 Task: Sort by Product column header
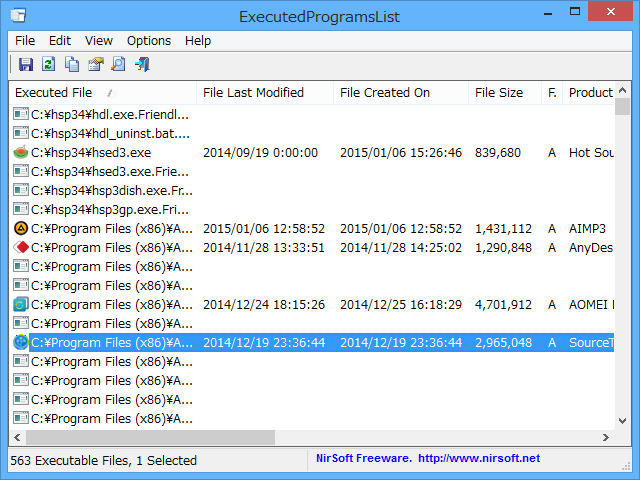[x=589, y=93]
